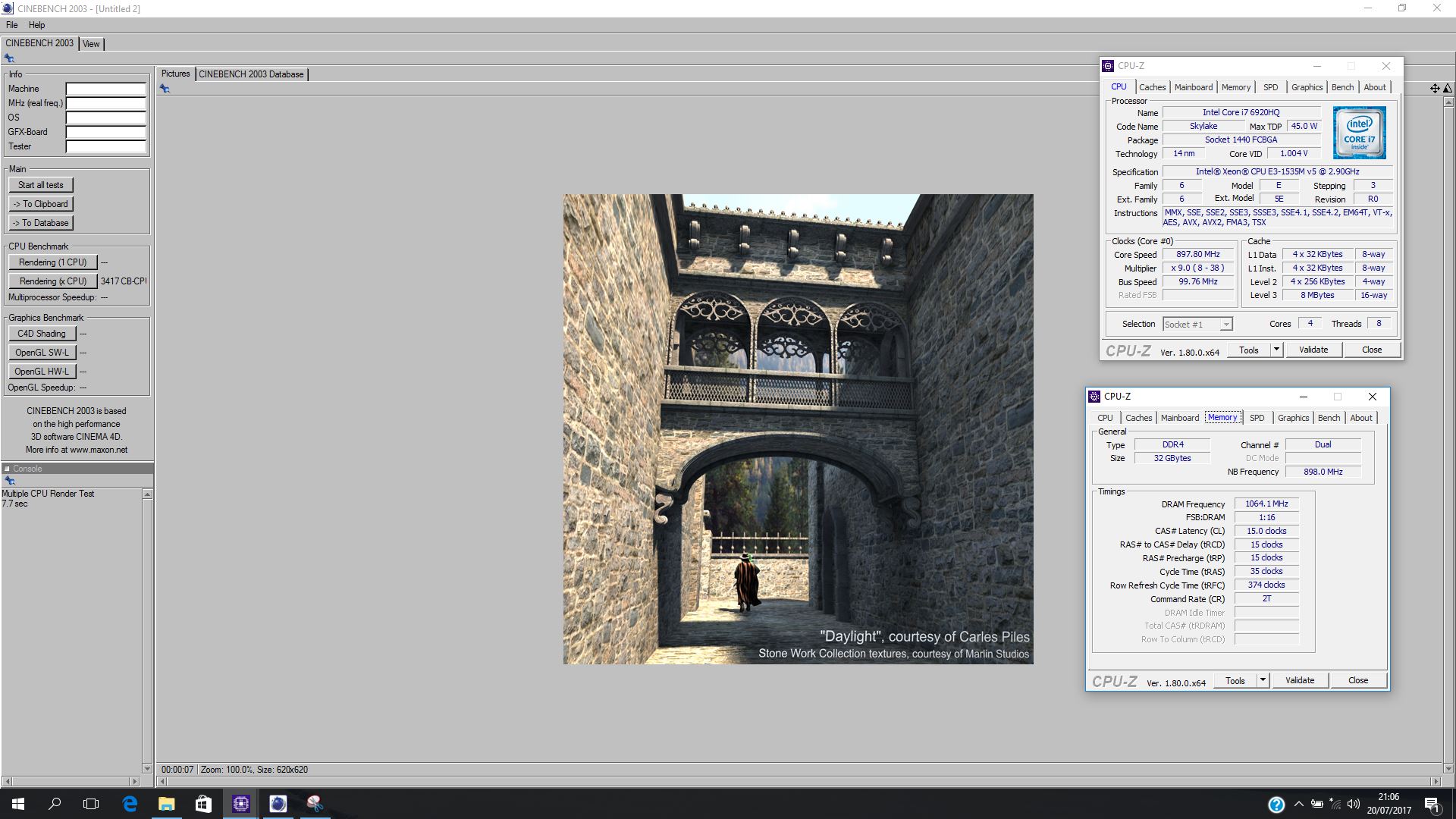Open the File menu
Screen dimensions: 1456x819
coord(12,25)
